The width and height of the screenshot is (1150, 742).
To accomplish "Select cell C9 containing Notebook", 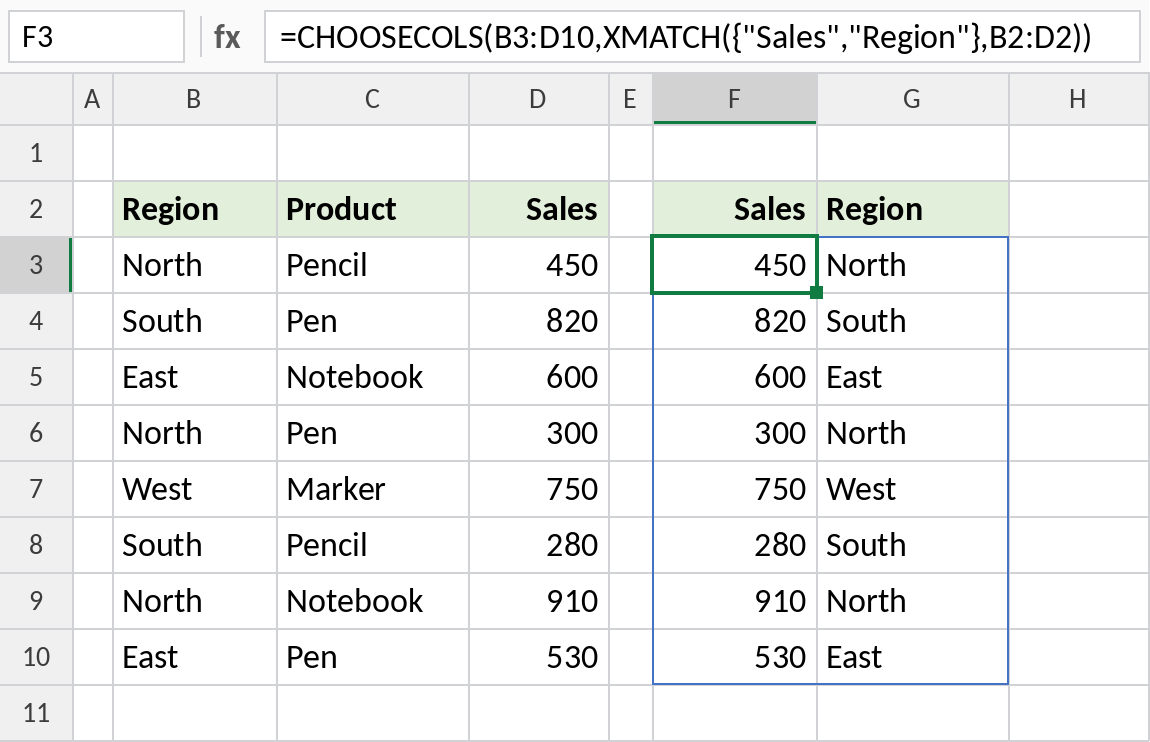I will pyautogui.click(x=373, y=601).
